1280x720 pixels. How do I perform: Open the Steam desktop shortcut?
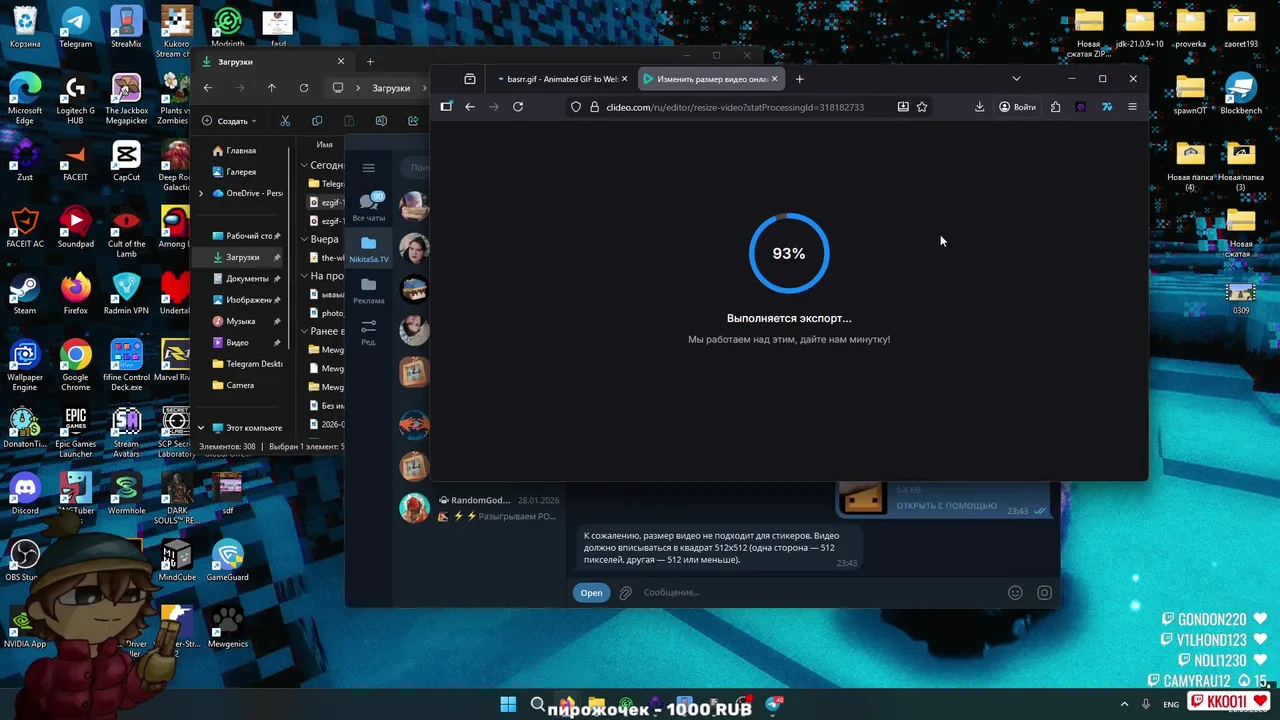click(24, 292)
